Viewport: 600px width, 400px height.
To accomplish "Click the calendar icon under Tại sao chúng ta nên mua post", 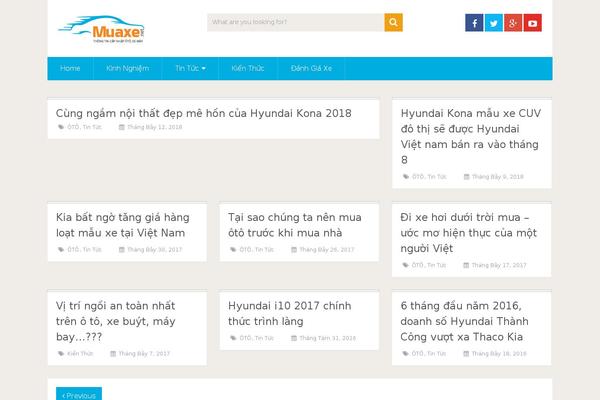I will point(294,250).
